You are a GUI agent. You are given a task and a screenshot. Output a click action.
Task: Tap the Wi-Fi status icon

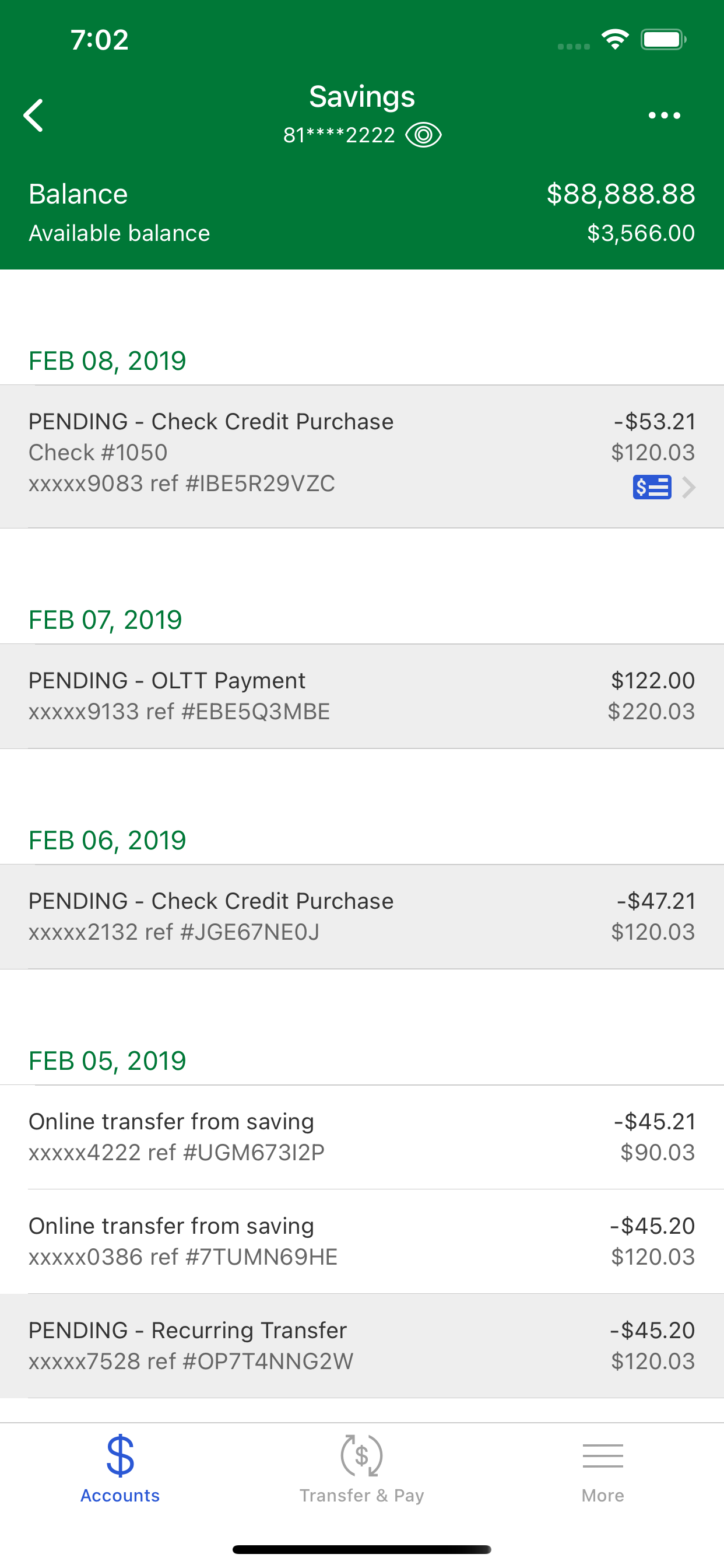pos(615,40)
